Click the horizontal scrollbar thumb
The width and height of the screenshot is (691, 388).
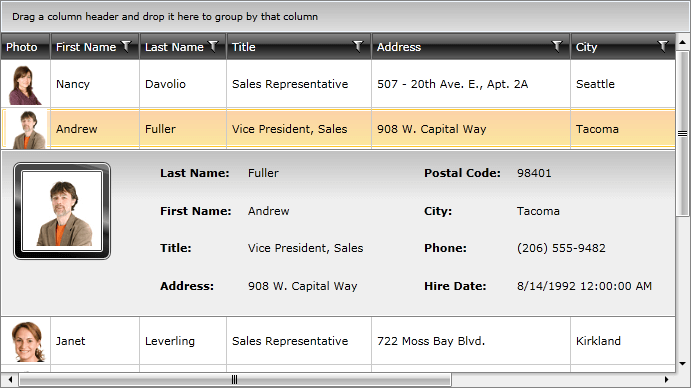click(235, 379)
